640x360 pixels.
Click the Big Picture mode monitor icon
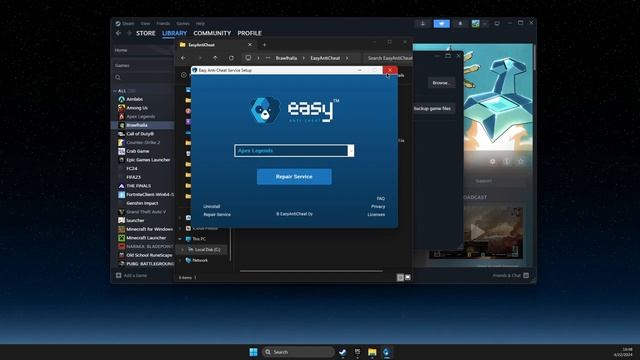(497, 24)
